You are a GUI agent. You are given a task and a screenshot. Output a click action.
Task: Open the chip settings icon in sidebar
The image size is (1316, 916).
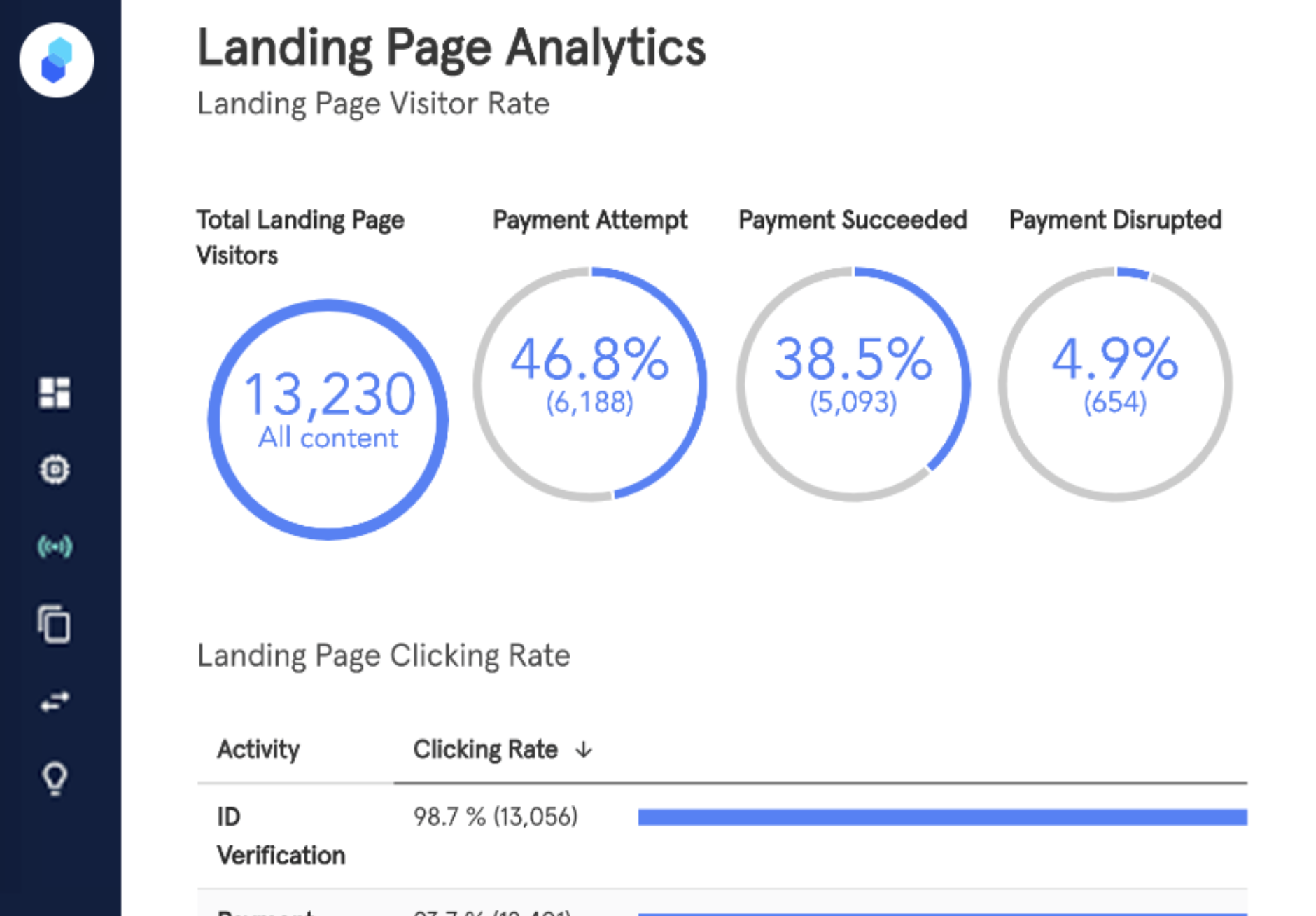(x=55, y=469)
